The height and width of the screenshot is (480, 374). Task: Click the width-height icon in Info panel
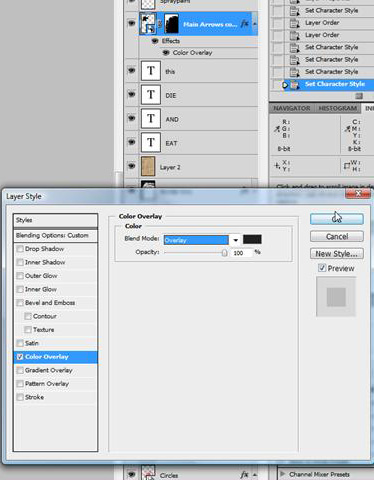click(x=347, y=166)
